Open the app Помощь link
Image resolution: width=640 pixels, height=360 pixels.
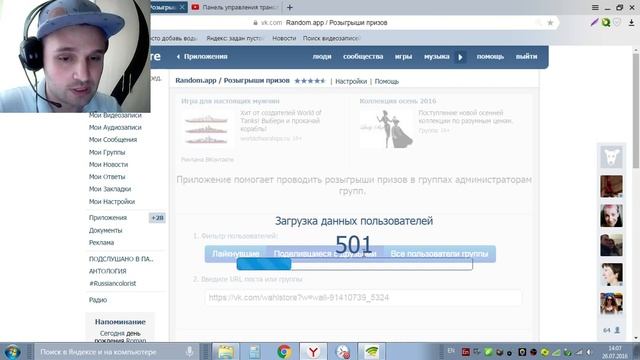387,81
